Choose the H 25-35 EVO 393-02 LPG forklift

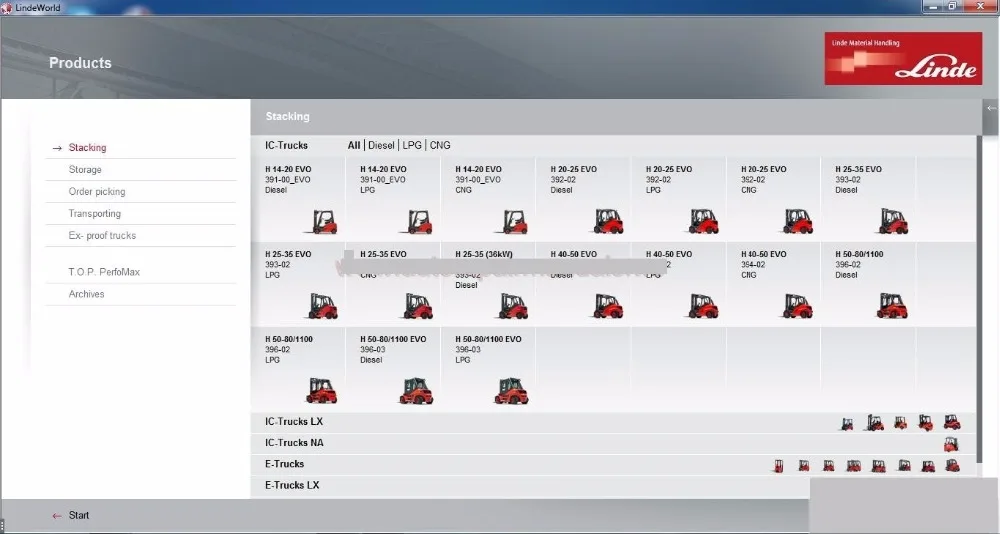298,285
